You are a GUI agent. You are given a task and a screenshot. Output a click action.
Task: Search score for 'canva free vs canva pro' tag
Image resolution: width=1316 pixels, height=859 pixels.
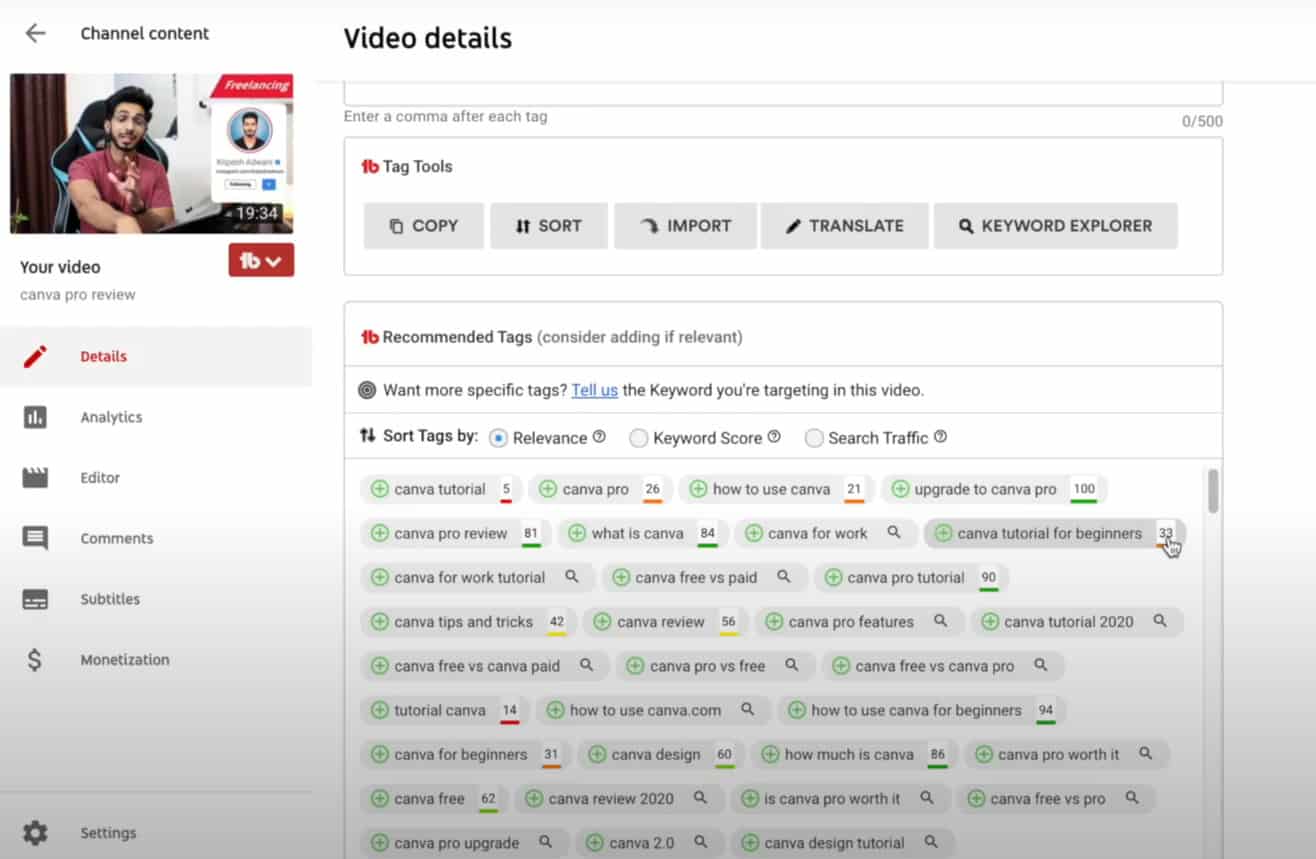click(x=1040, y=665)
